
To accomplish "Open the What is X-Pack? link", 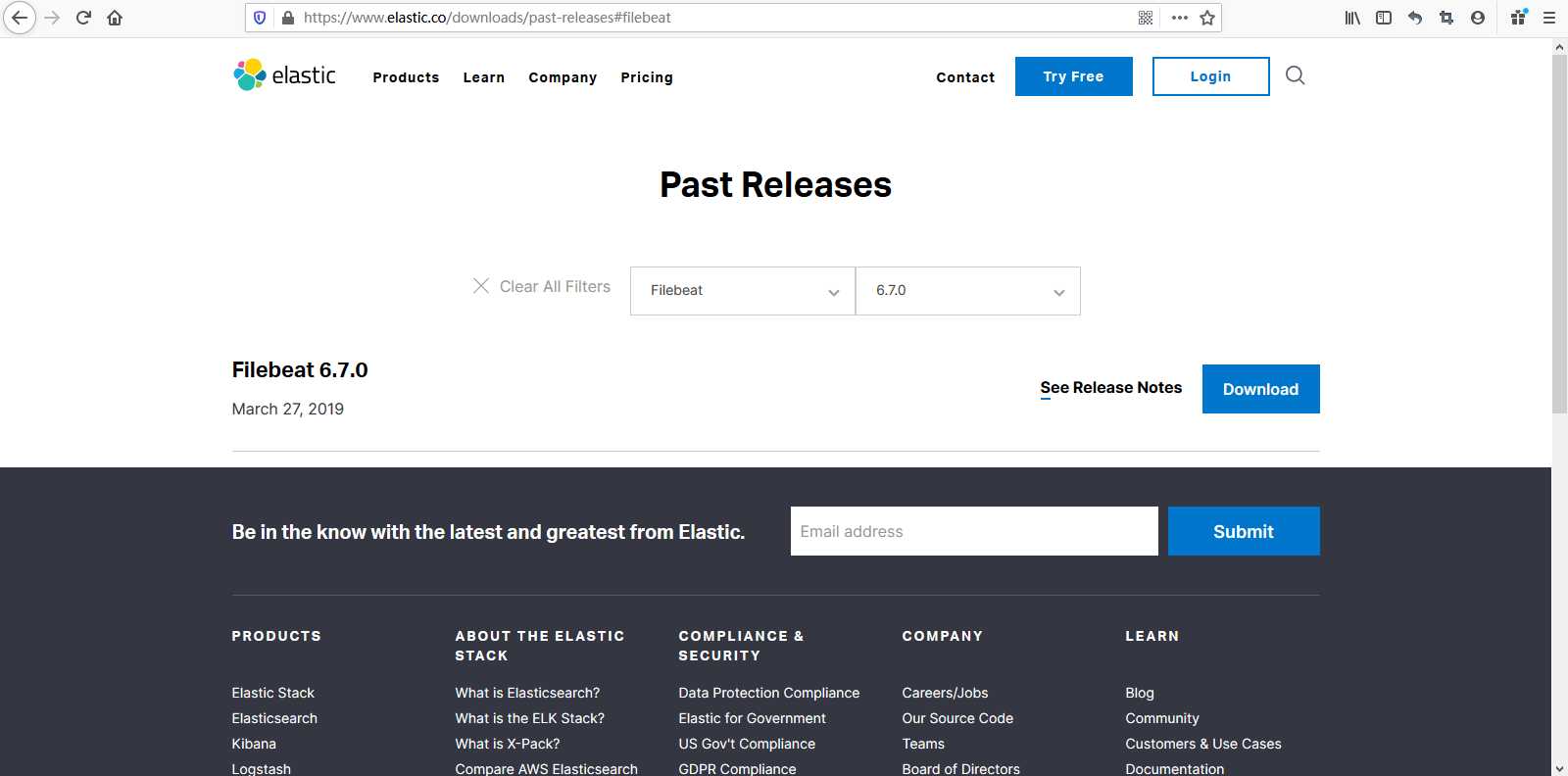I will (x=508, y=744).
